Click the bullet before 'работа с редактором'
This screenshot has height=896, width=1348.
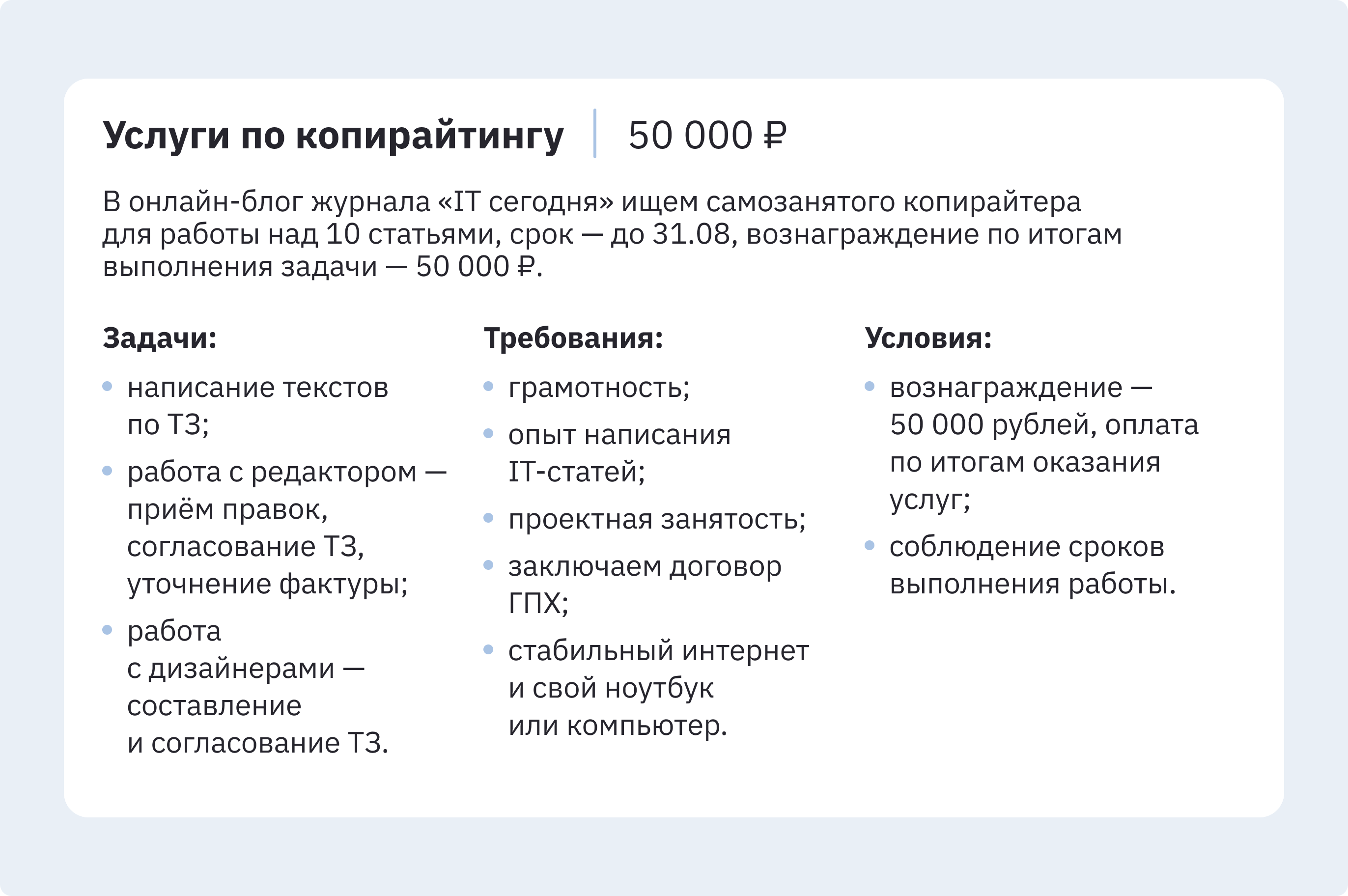coord(107,470)
